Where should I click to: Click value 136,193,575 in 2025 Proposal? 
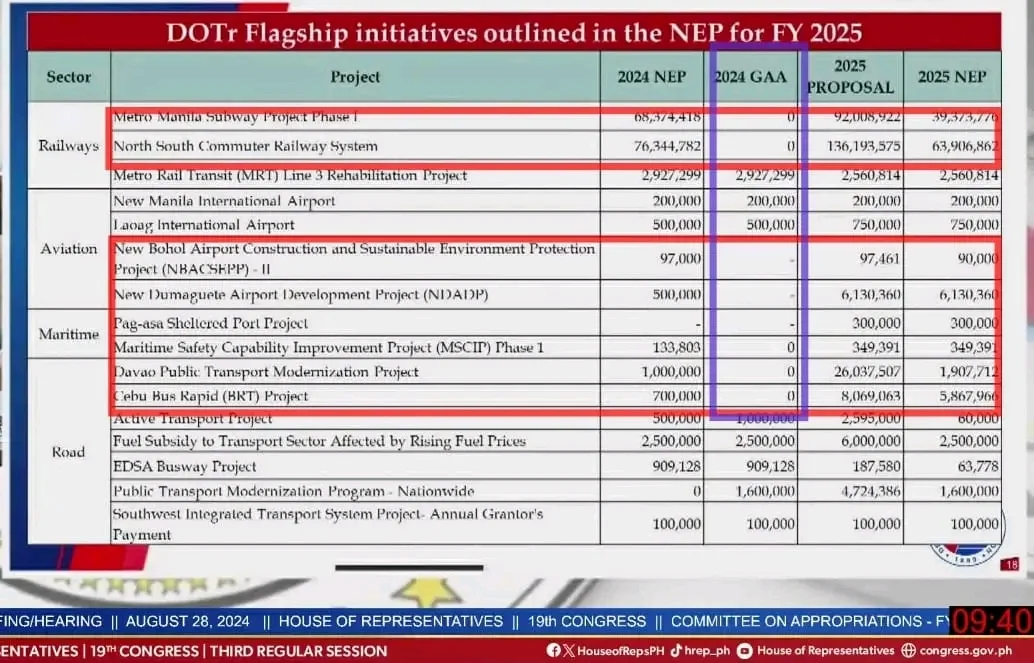(x=864, y=146)
